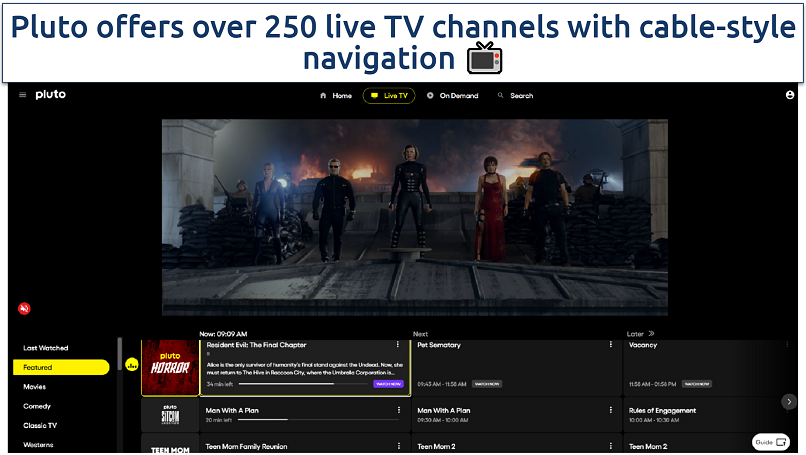Screen dimensions: 806x455
Task: Go to the Home tab
Action: (x=336, y=96)
